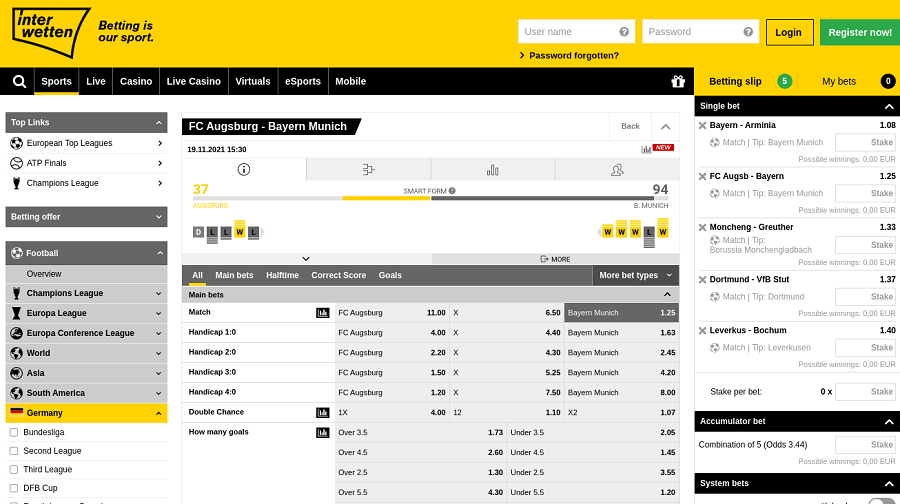This screenshot has width=900, height=504.
Task: Click the help icon in Password field
Action: 748,32
